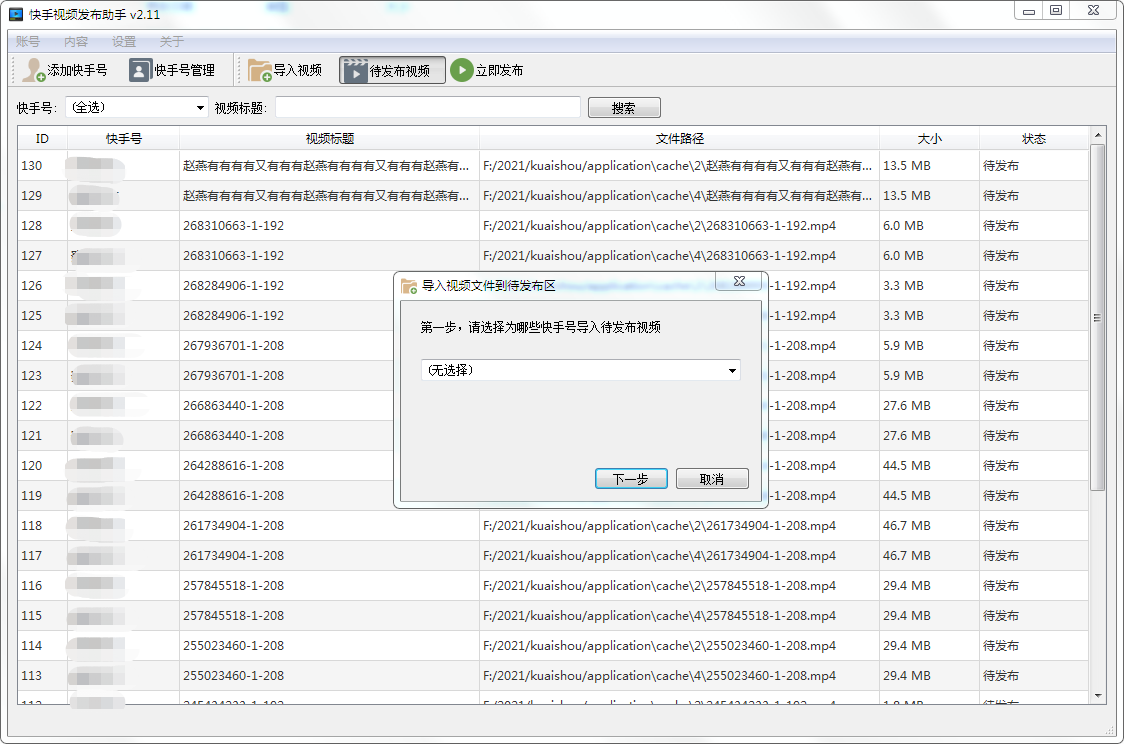Image resolution: width=1124 pixels, height=744 pixels.
Task: Select the row with ID 129
Action: [x=553, y=196]
